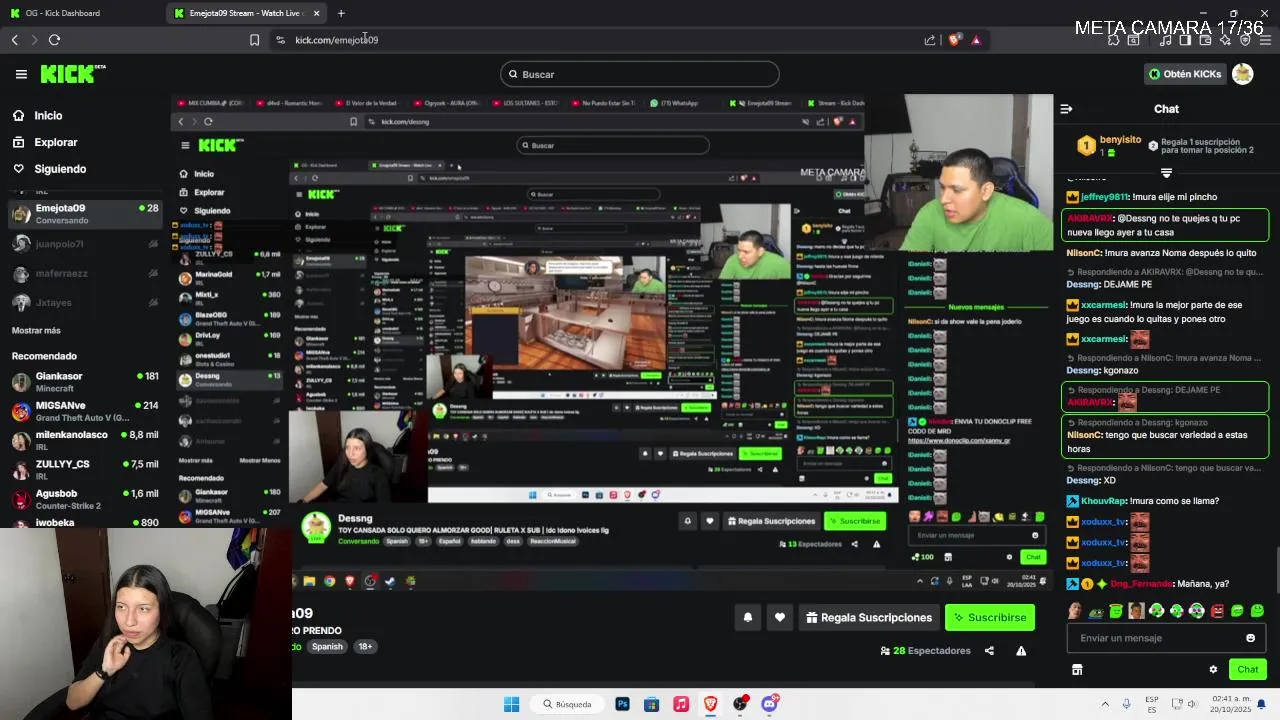Click Obtén KICKs button
Viewport: 1280px width, 720px height.
coord(1185,74)
